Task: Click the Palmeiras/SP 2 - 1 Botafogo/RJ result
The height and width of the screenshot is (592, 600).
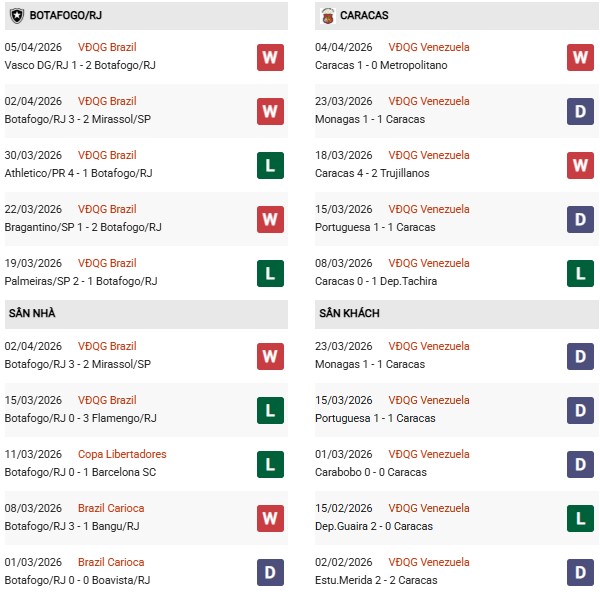Action: (79, 281)
